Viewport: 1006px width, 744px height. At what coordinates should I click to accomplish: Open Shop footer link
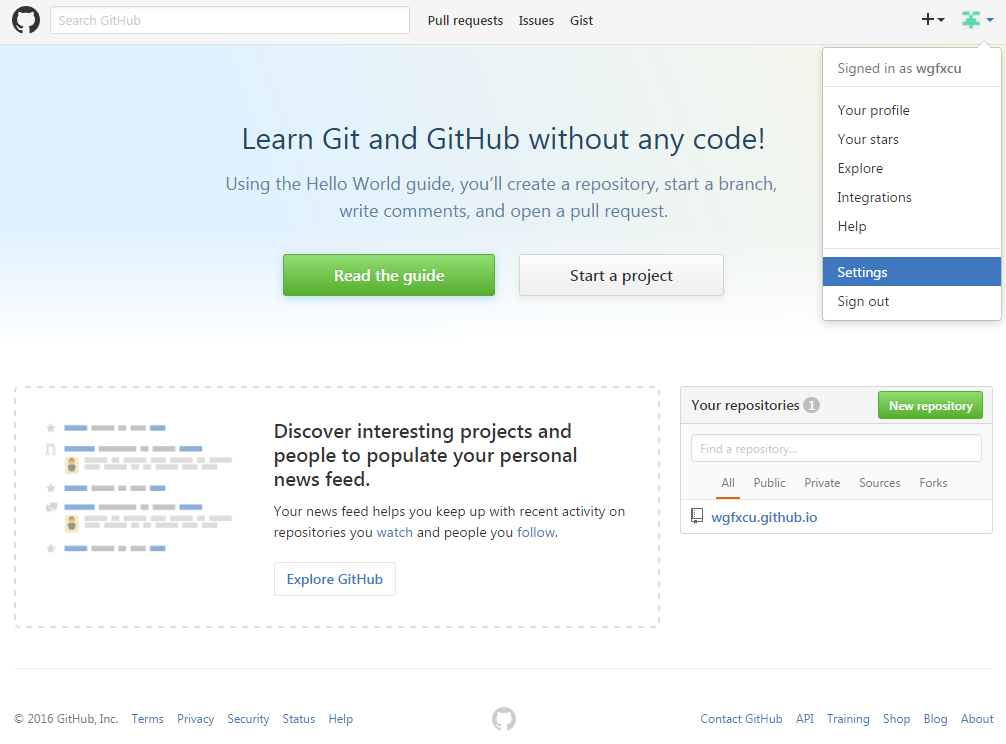pyautogui.click(x=896, y=719)
